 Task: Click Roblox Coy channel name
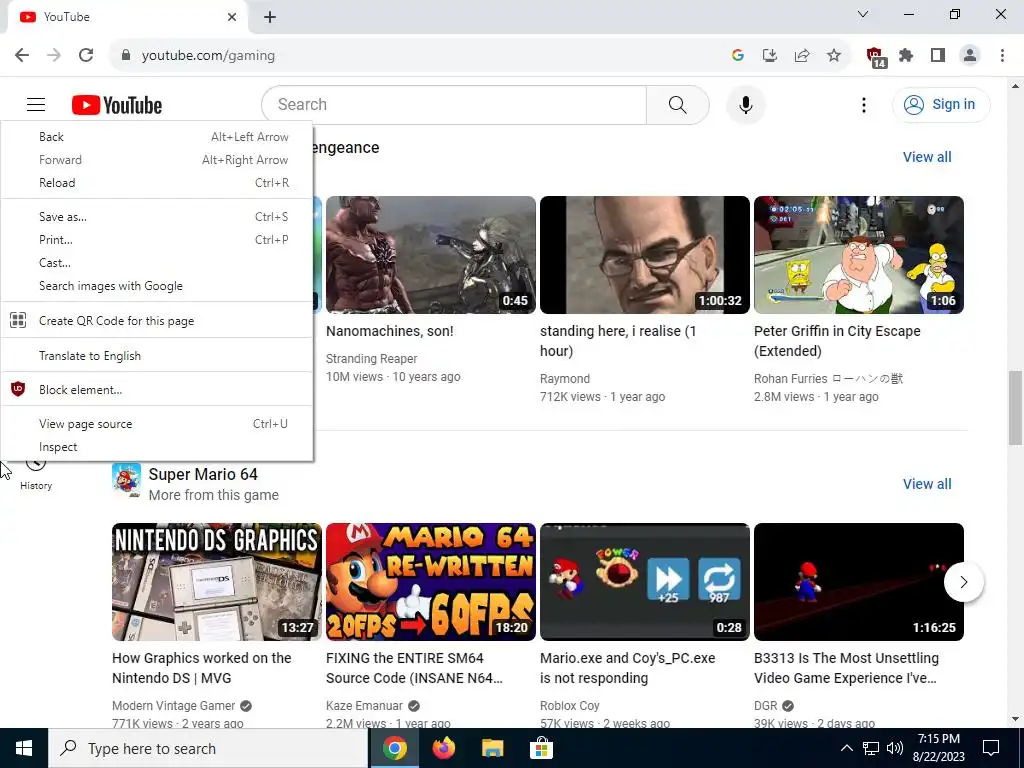(x=569, y=706)
